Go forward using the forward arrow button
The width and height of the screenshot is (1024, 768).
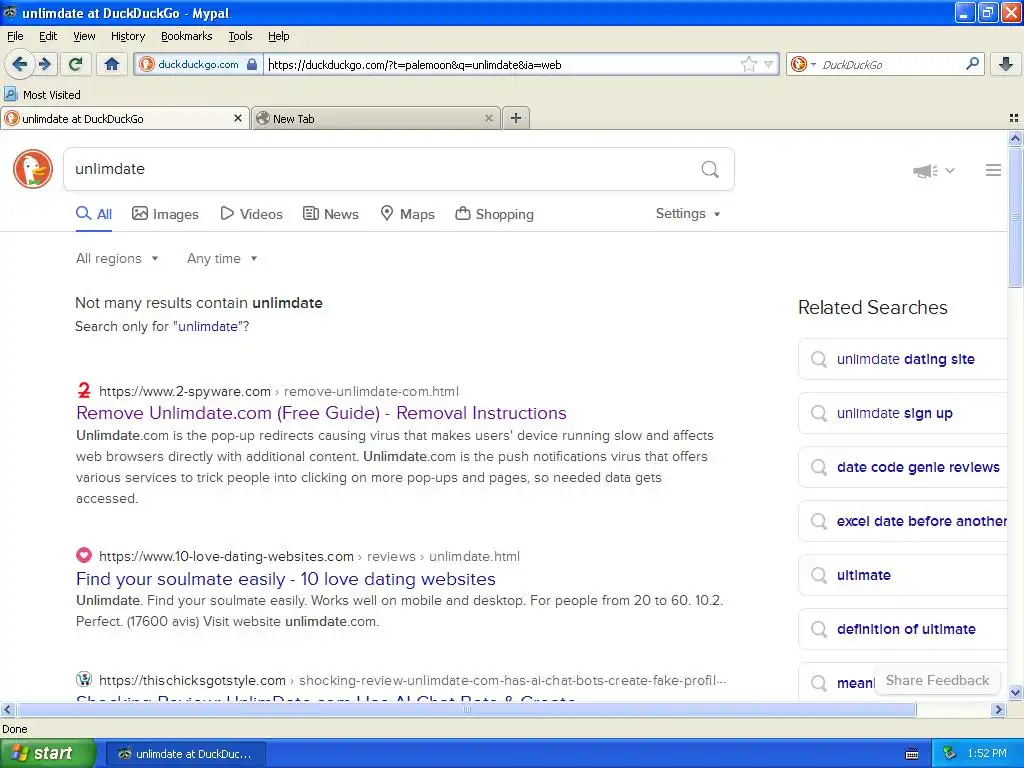(x=45, y=64)
